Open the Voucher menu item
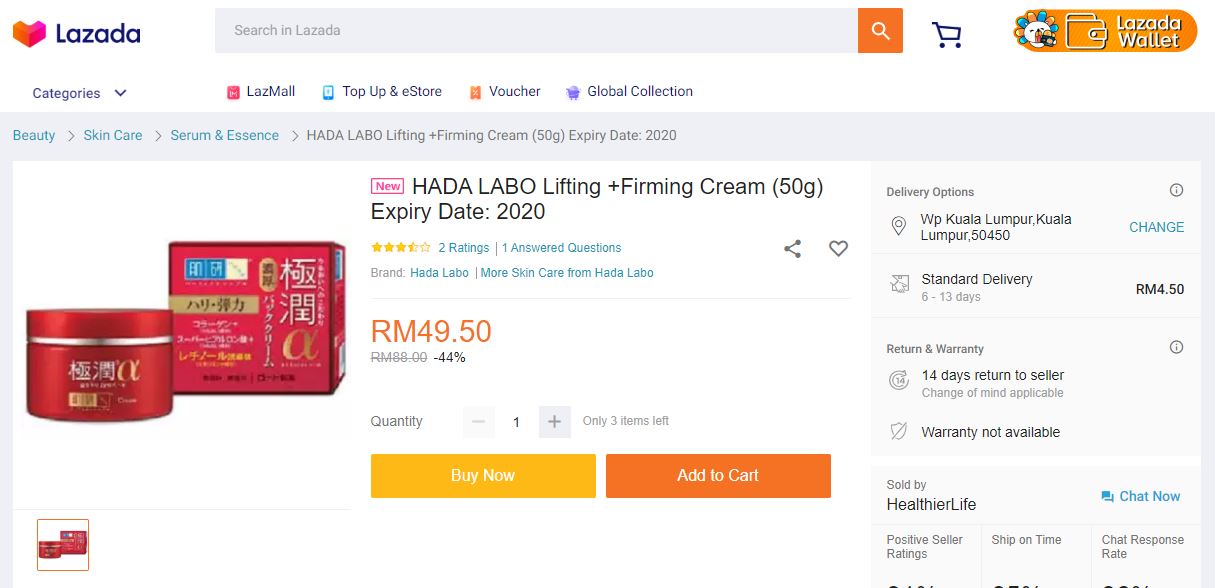Viewport: 1215px width, 588px height. (x=505, y=92)
